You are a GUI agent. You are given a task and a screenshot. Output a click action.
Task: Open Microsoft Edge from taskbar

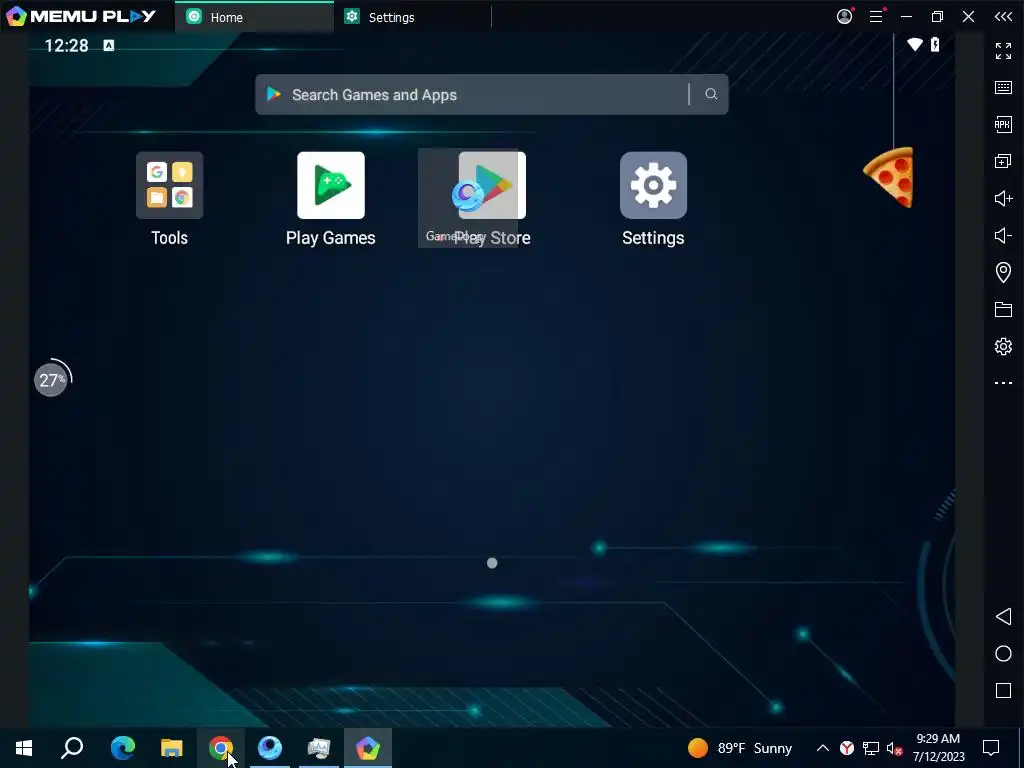122,748
